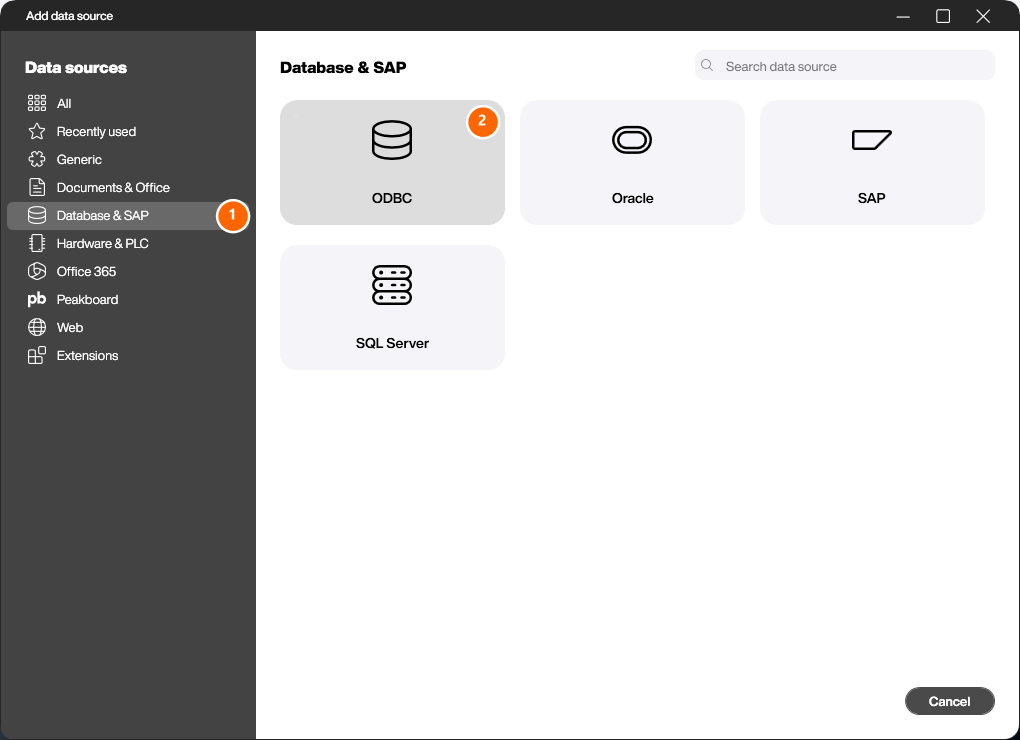Select the ODBC label text
This screenshot has width=1020, height=740.
392,198
